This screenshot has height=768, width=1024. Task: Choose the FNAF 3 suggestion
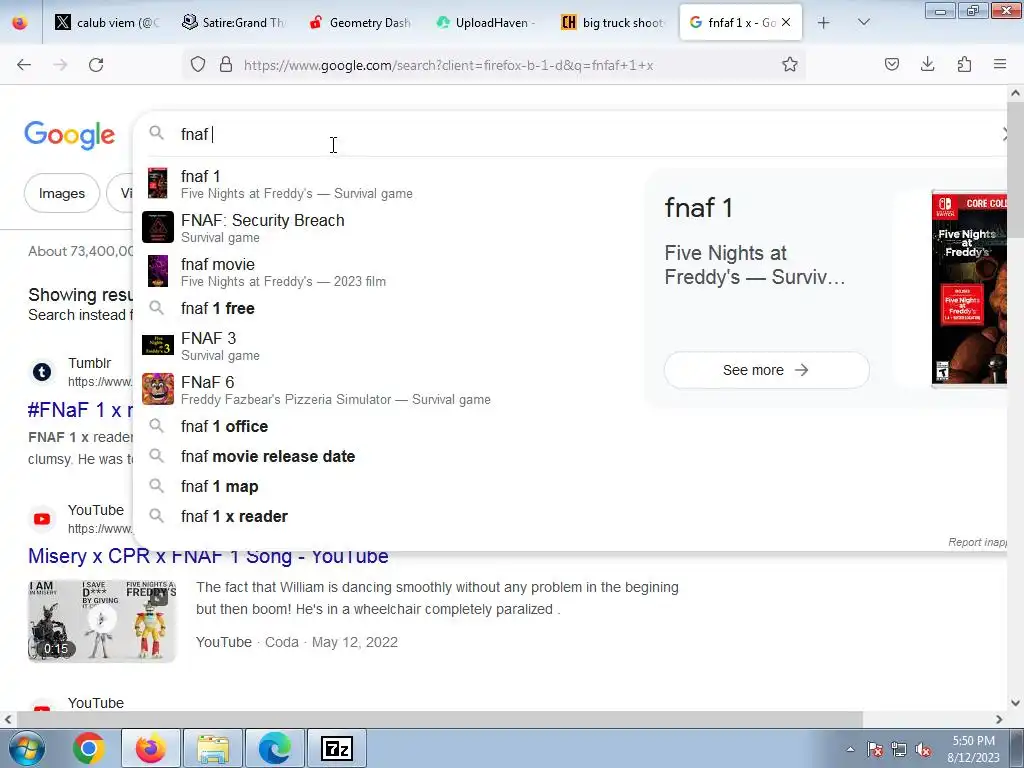391,345
